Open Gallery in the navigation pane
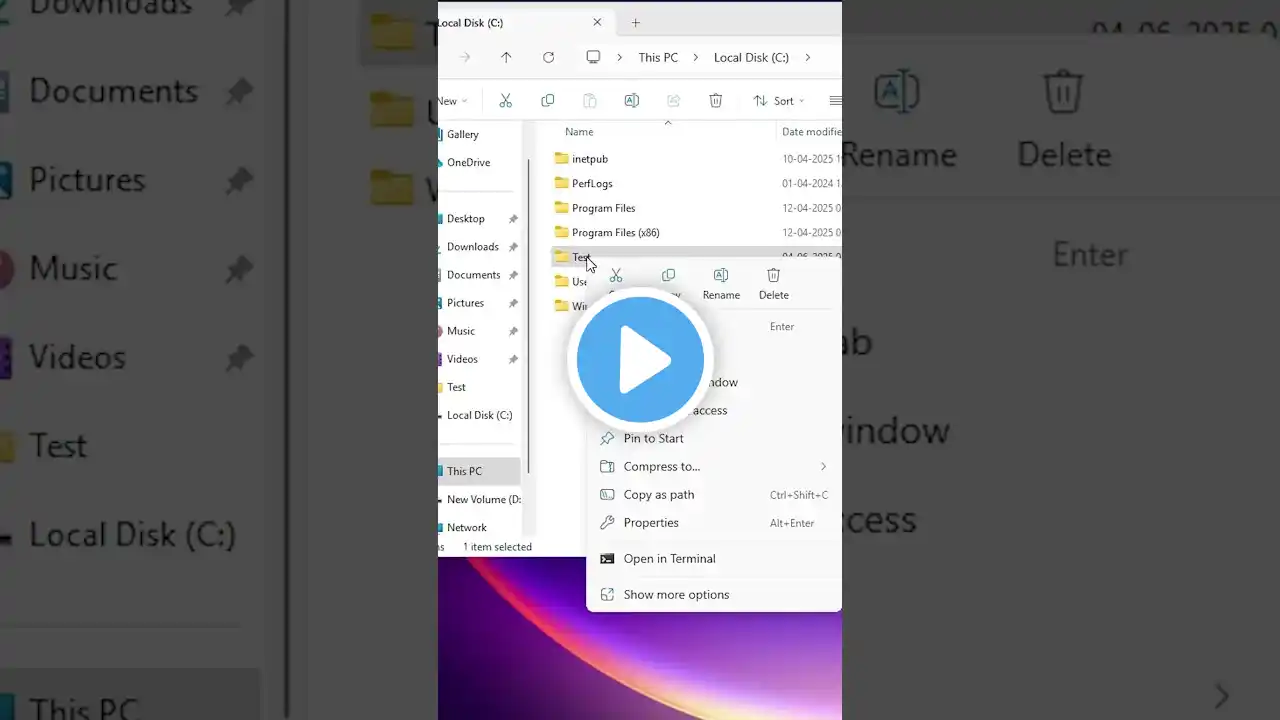Image resolution: width=1280 pixels, height=720 pixels. (462, 134)
